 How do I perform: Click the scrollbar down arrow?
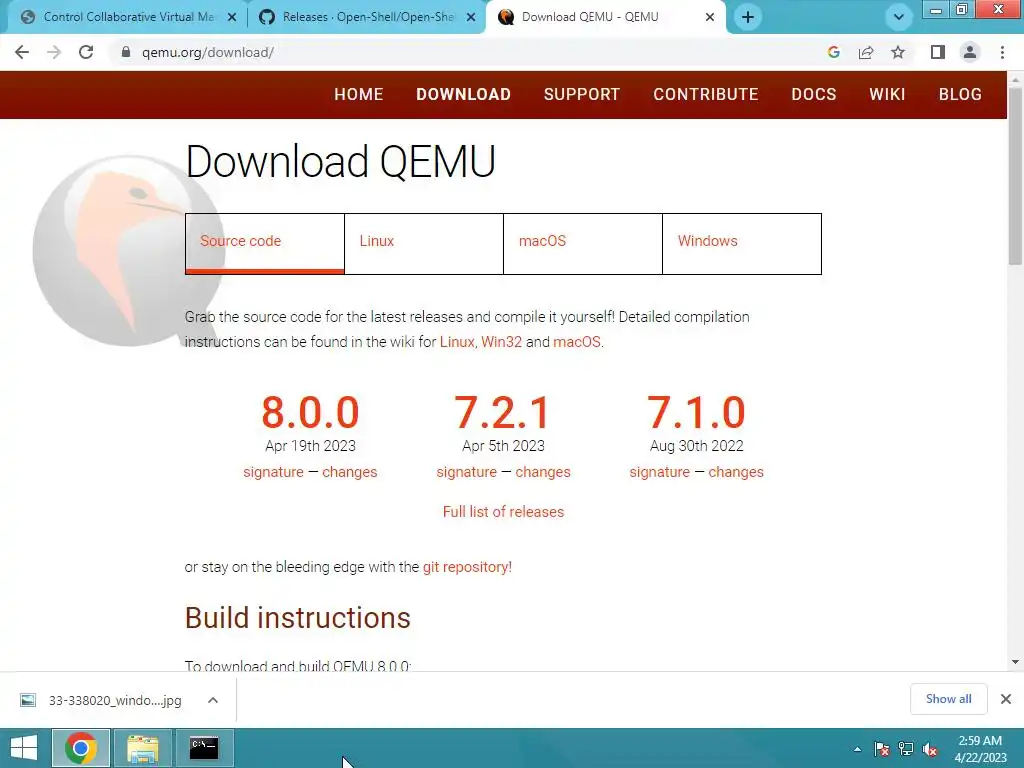tap(1015, 662)
